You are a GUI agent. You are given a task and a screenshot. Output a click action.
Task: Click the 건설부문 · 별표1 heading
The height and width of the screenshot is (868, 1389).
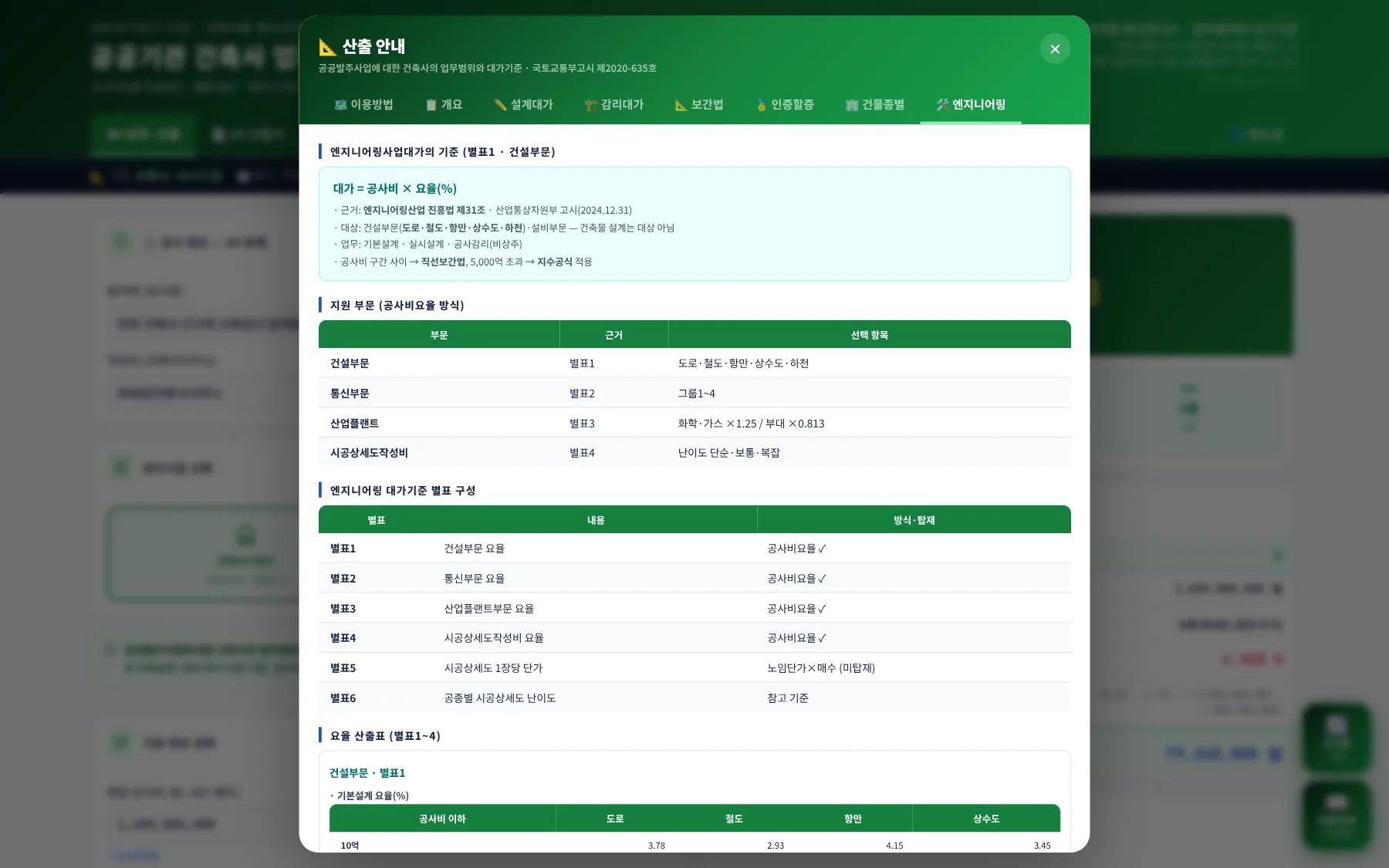(x=367, y=773)
